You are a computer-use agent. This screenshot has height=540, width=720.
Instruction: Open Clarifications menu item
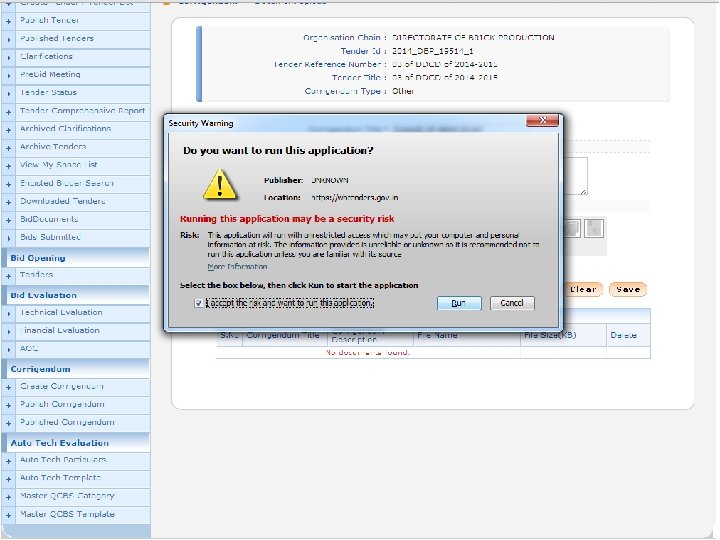(x=46, y=56)
